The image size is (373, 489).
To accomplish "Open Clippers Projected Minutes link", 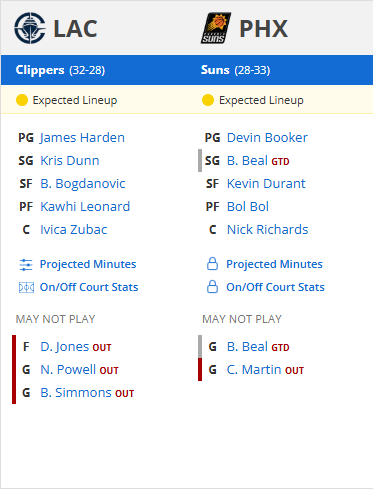I will pos(88,264).
